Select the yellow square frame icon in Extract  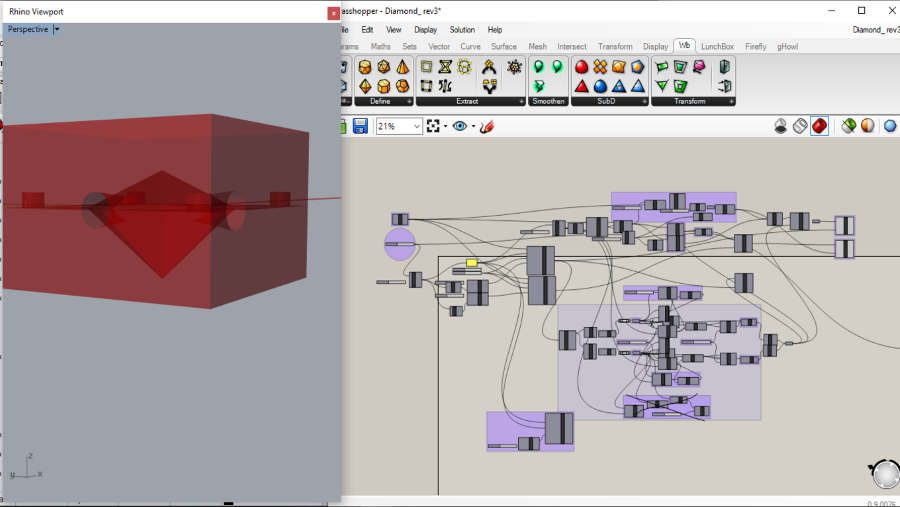pos(426,67)
